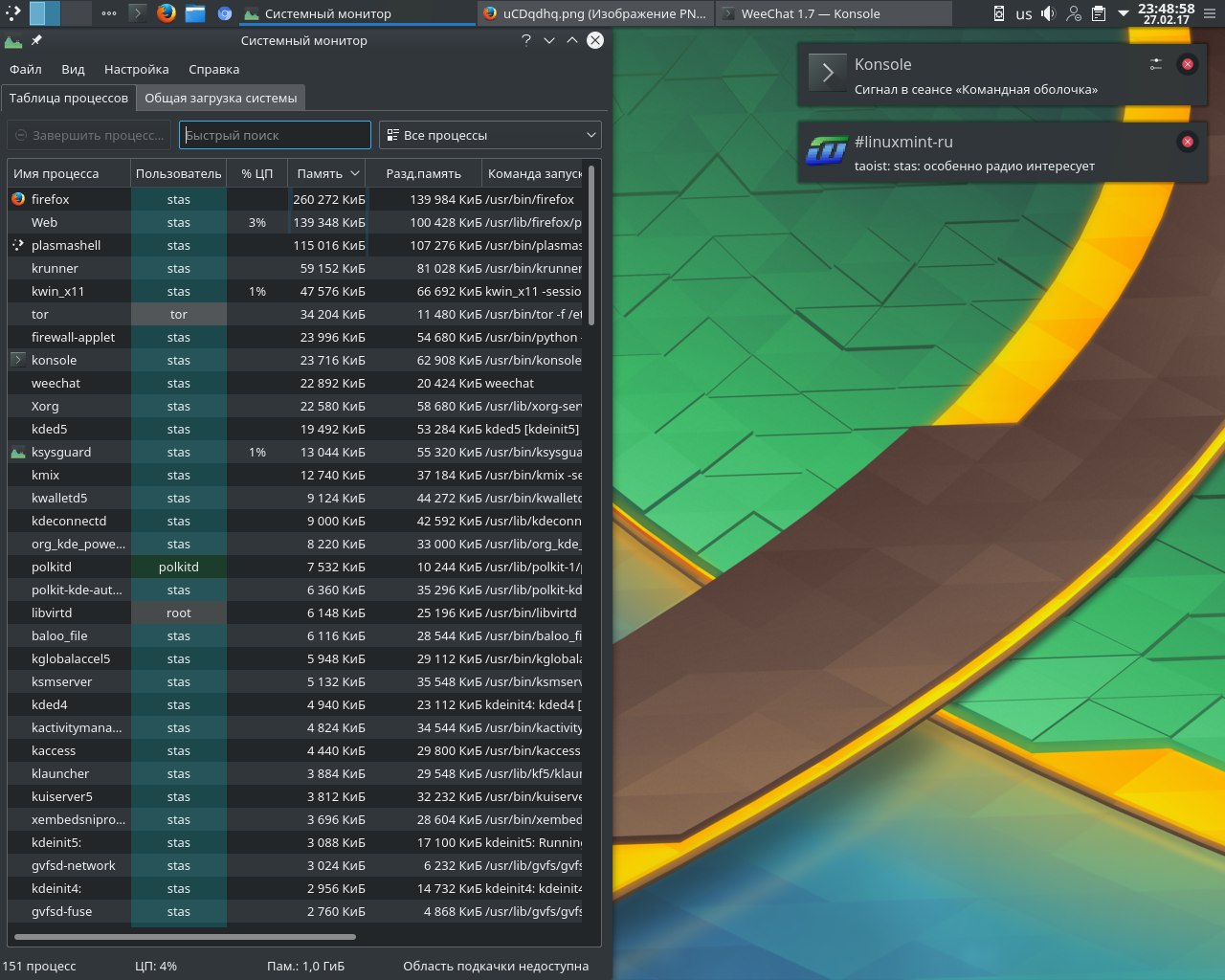
Task: Open the KDE Connect tray icon
Action: (999, 13)
